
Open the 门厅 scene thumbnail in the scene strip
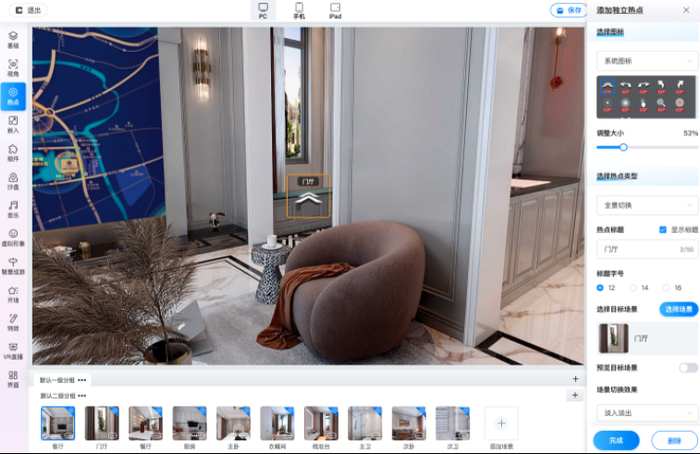[102, 423]
